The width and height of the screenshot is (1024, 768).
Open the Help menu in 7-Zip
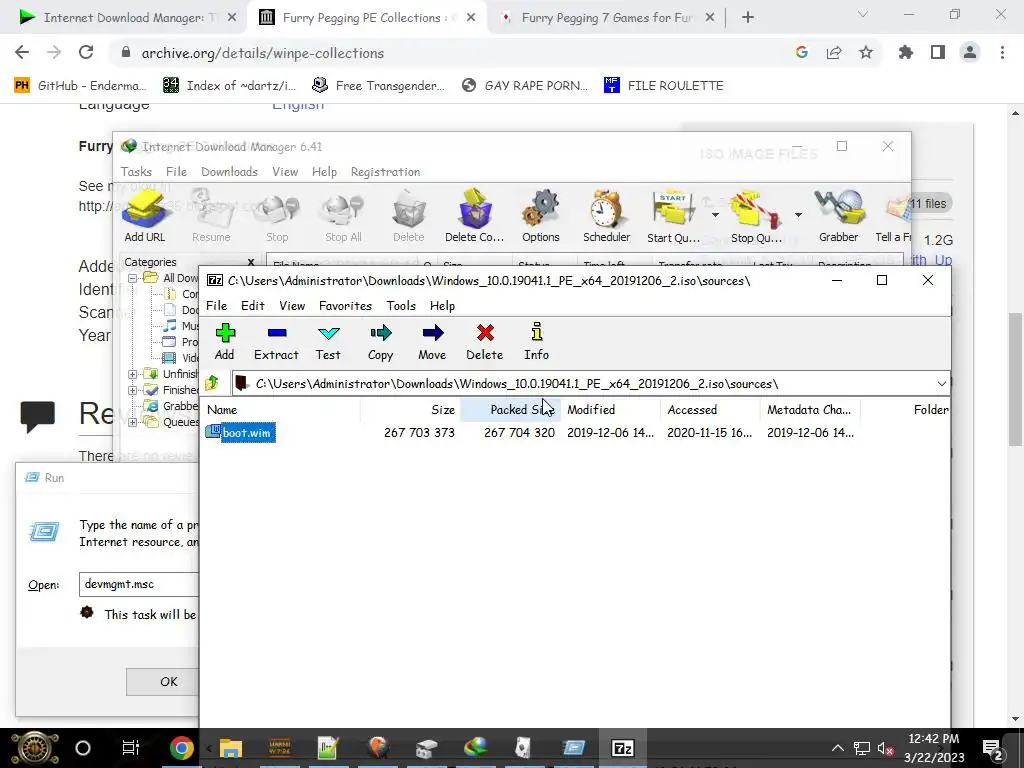(442, 306)
